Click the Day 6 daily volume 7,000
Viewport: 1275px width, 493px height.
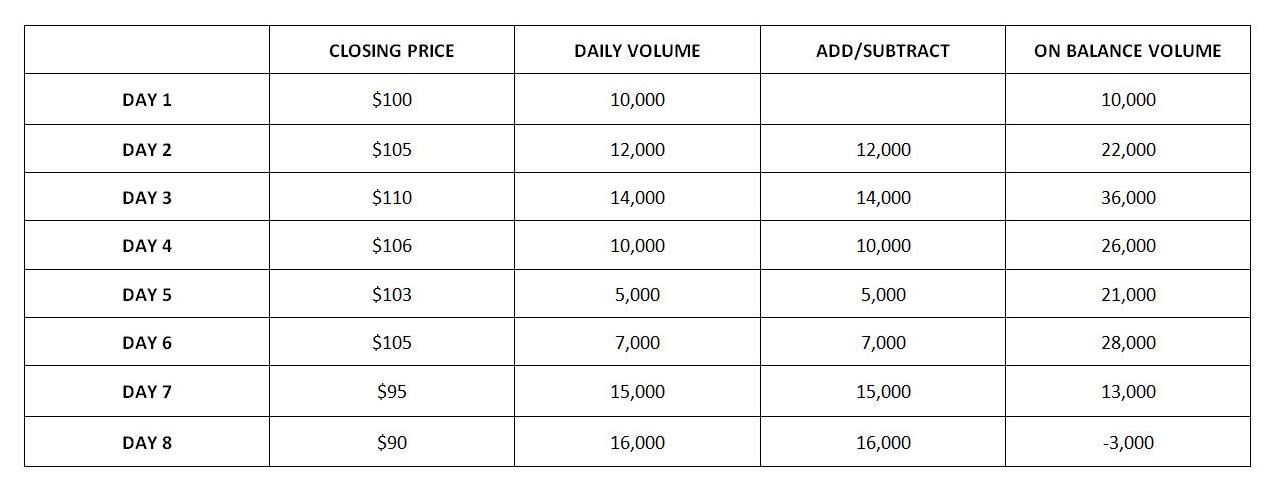click(637, 343)
